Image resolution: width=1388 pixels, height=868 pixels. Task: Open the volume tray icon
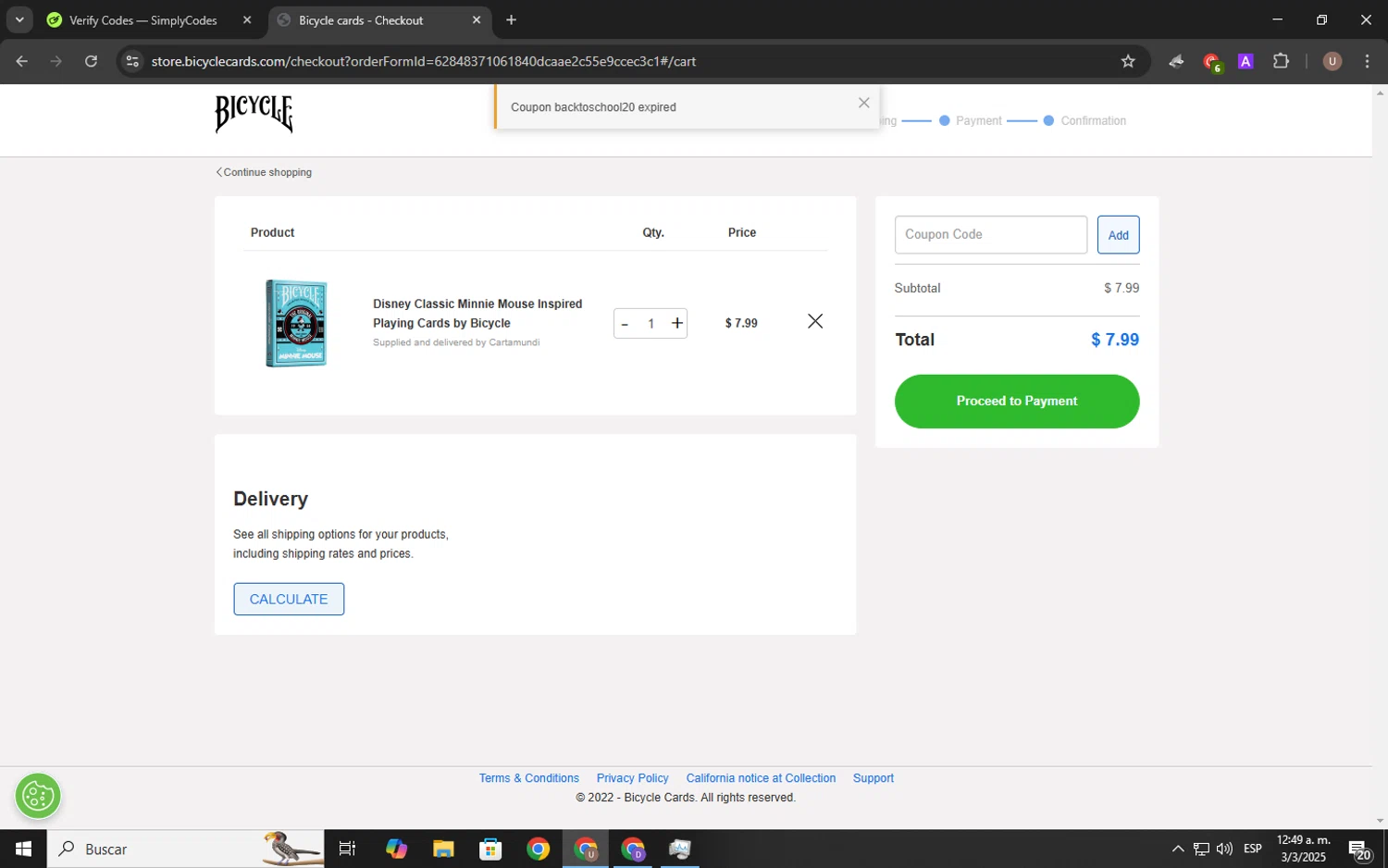pos(1224,849)
